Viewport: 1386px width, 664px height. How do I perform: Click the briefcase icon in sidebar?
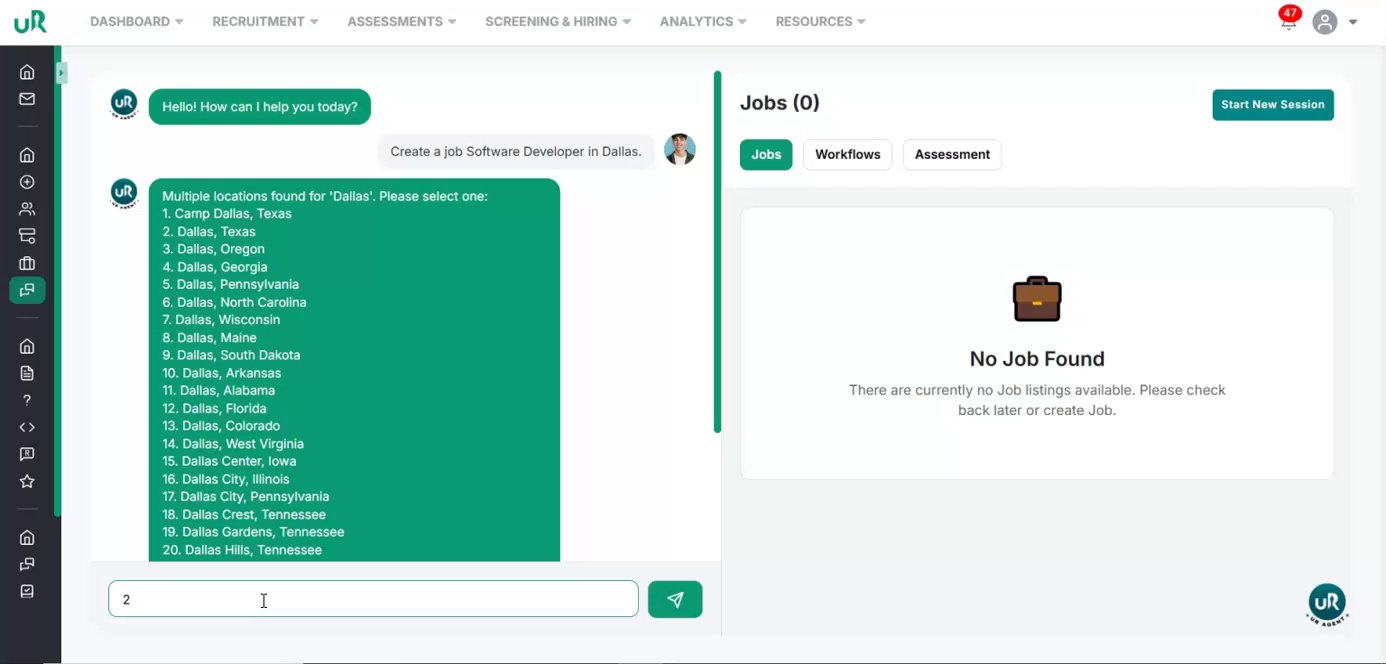pos(27,263)
